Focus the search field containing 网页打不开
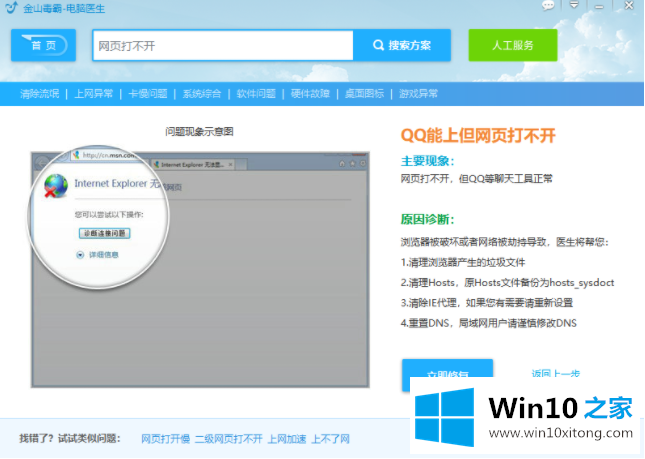Image resolution: width=645 pixels, height=459 pixels. 223,45
